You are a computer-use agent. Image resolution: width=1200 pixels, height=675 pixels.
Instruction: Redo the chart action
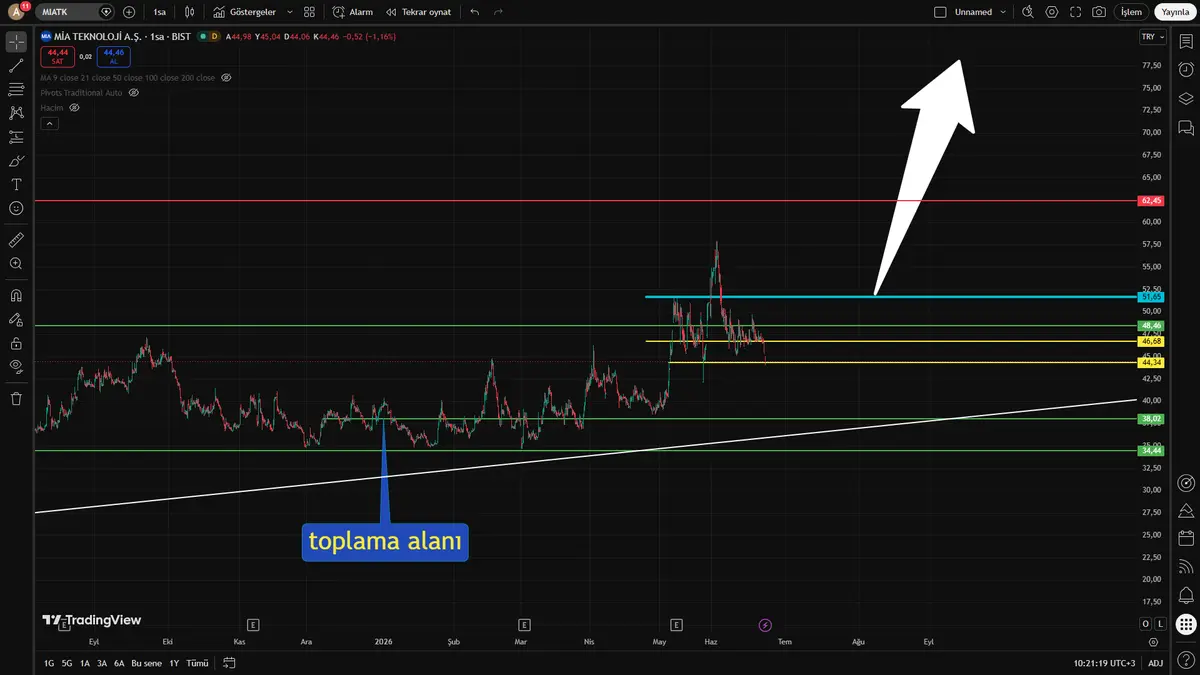(x=499, y=12)
